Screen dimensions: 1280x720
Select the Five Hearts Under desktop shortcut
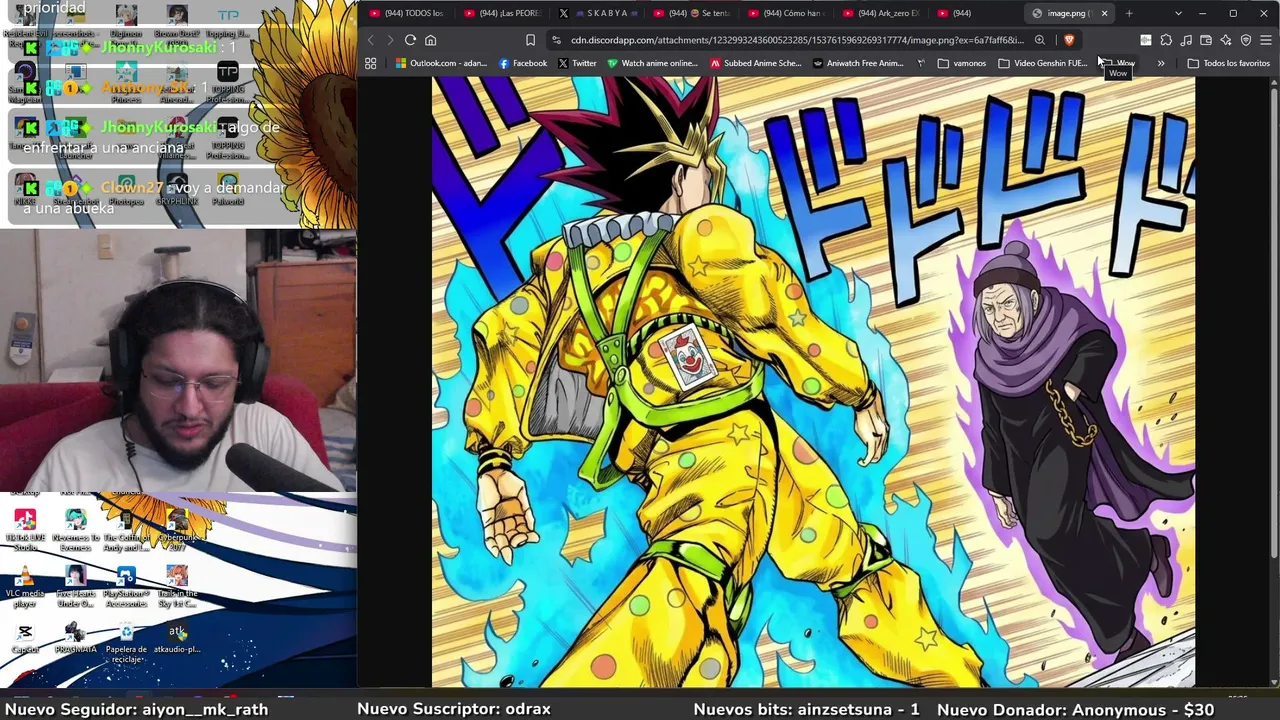75,587
